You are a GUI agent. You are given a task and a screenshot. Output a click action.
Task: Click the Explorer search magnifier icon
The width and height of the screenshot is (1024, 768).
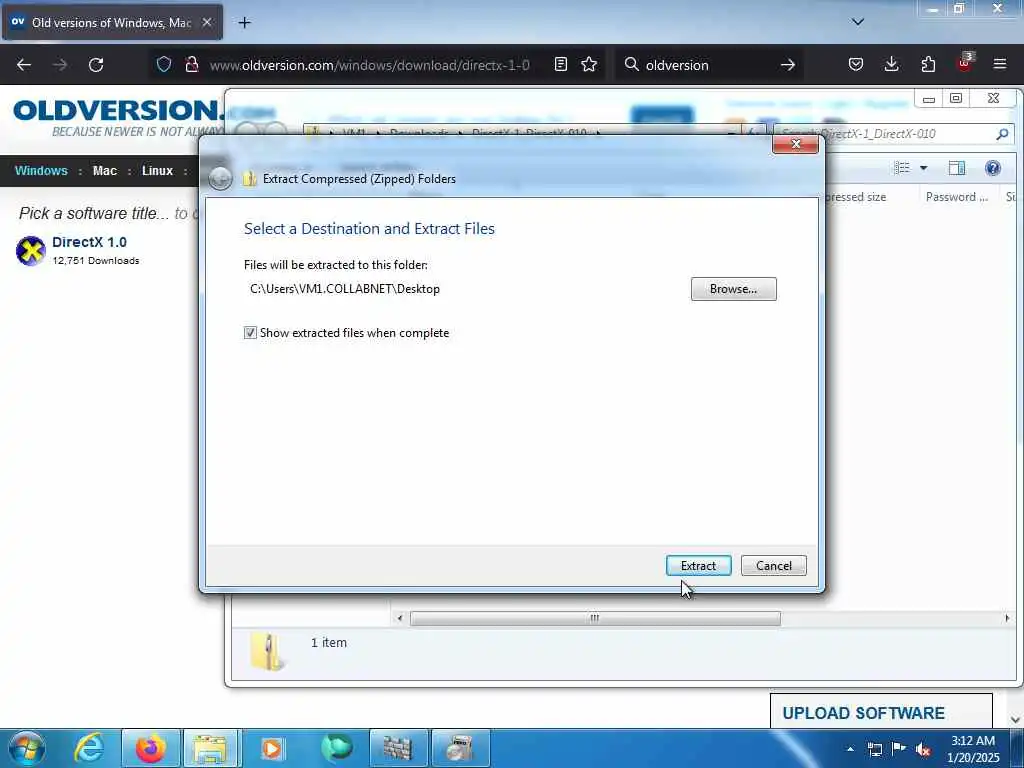tap(1002, 134)
